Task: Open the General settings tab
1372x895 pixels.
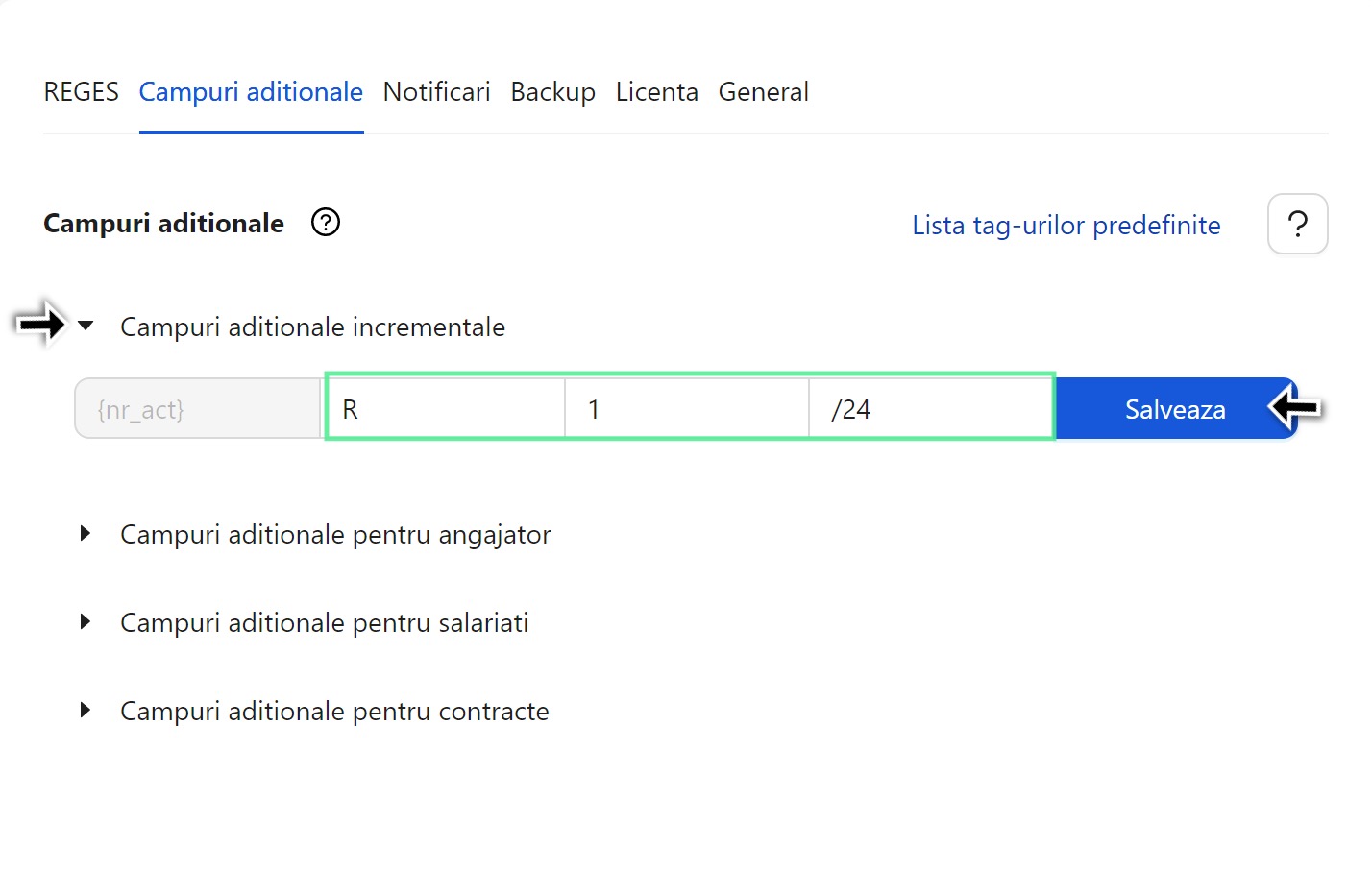Action: (x=763, y=91)
